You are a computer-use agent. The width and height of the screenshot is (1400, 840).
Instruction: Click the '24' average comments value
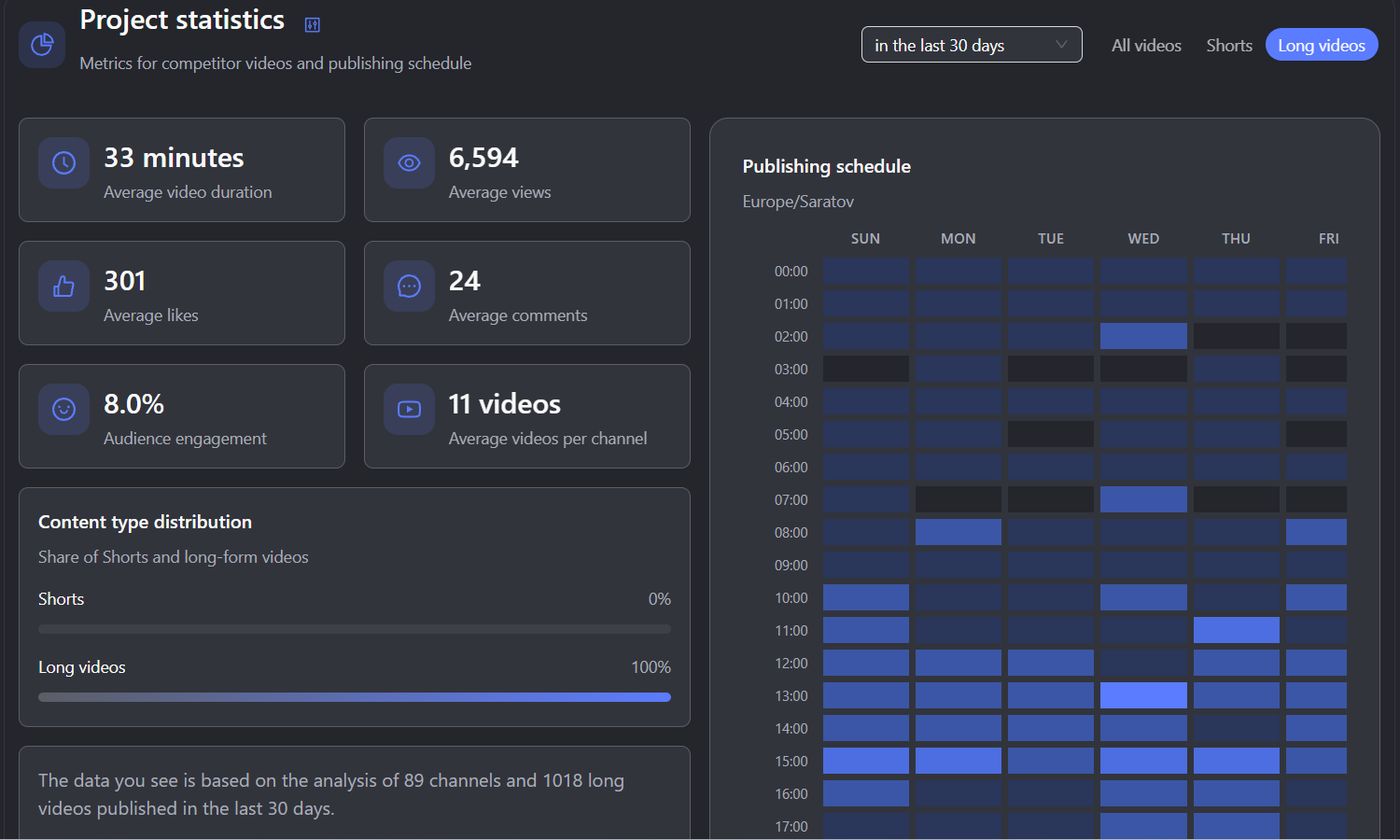click(x=465, y=281)
